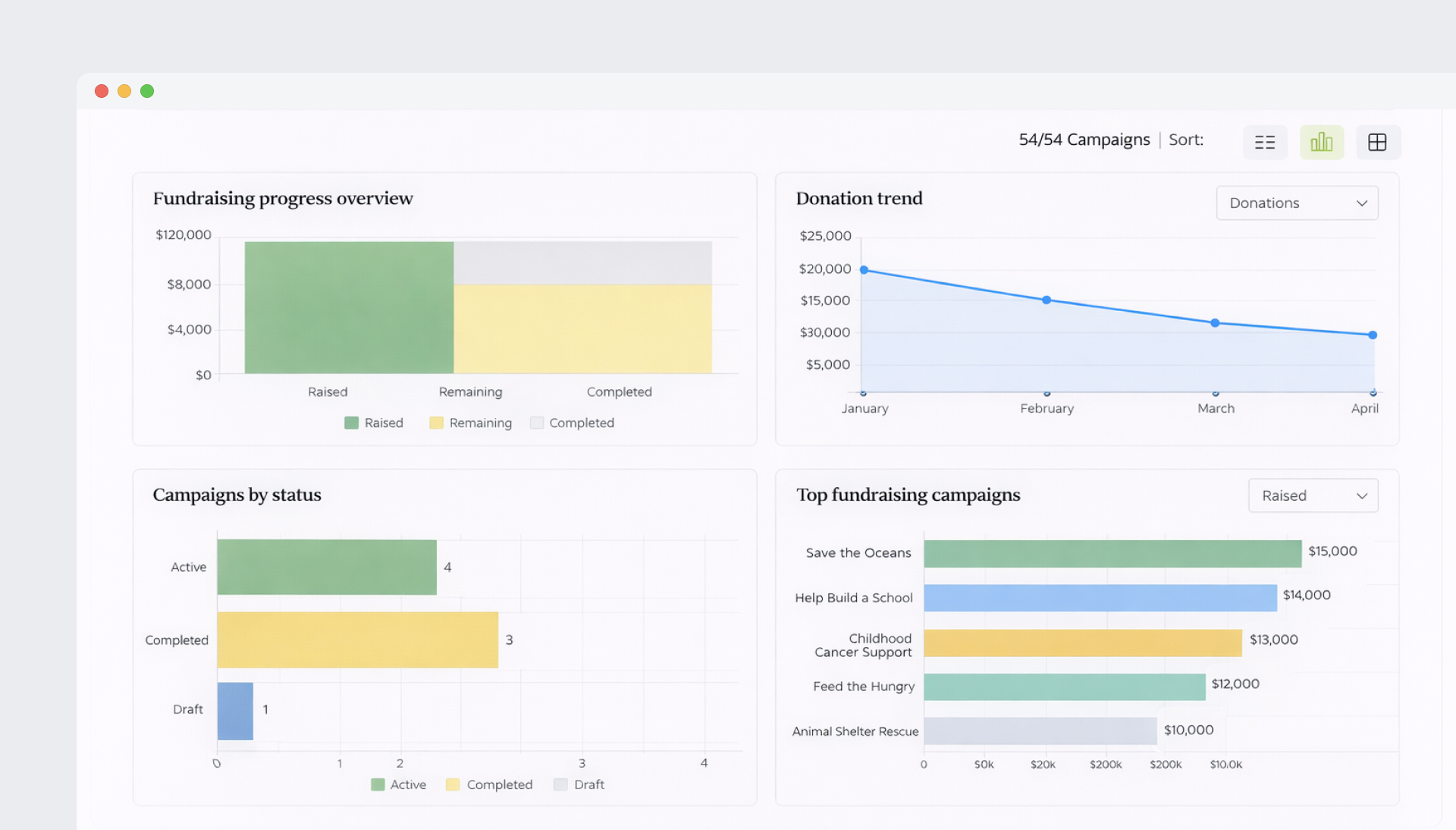Expand the Raised dropdown menu
The height and width of the screenshot is (830, 1456).
(x=1313, y=495)
